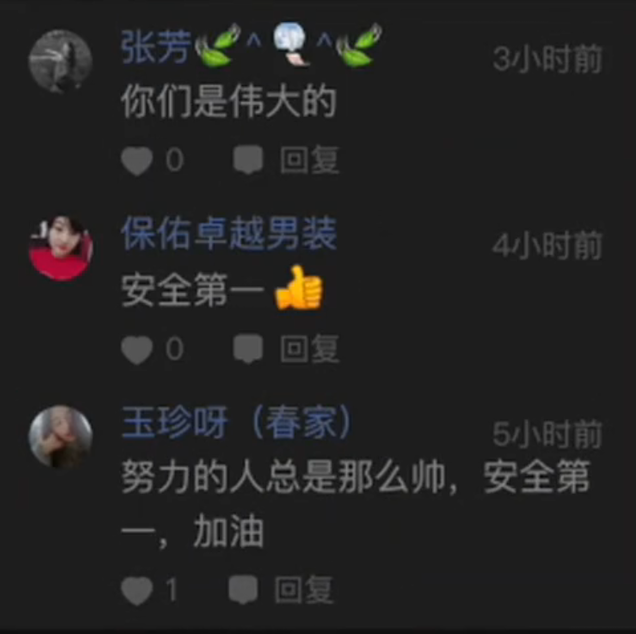
Task: Open 玉珍呀's profile avatar
Action: pyautogui.click(x=61, y=437)
